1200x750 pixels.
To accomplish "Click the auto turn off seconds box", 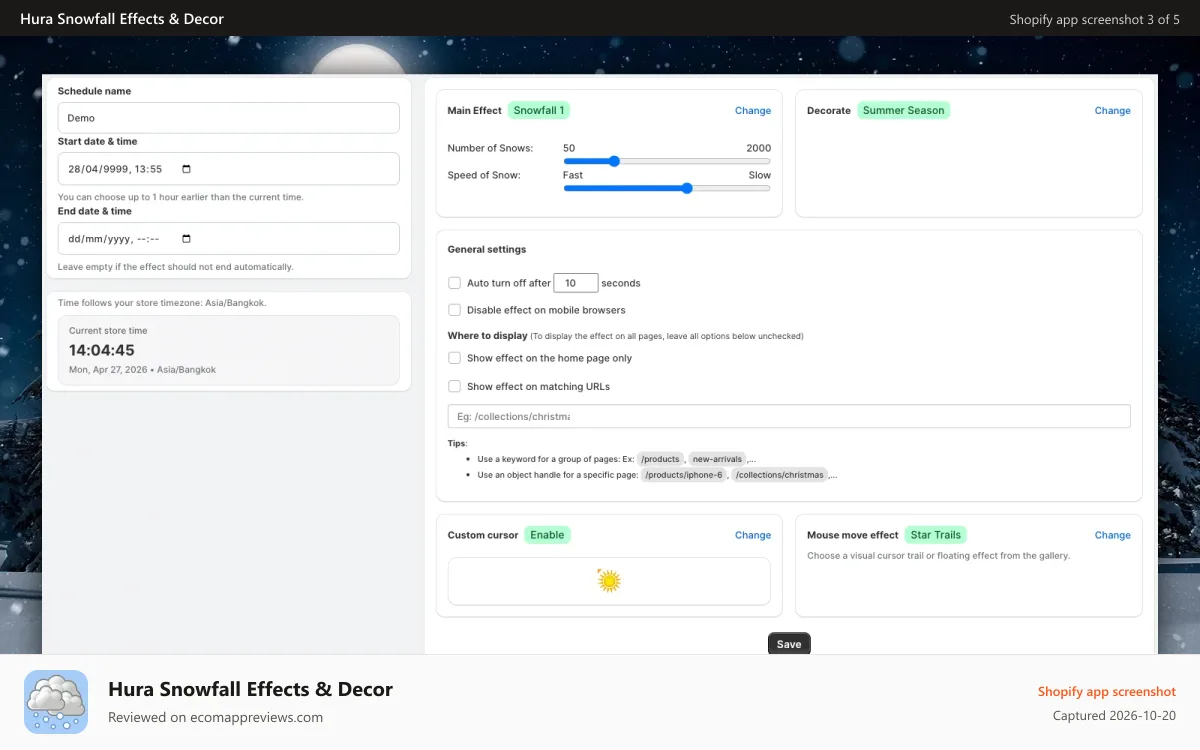I will (x=576, y=283).
